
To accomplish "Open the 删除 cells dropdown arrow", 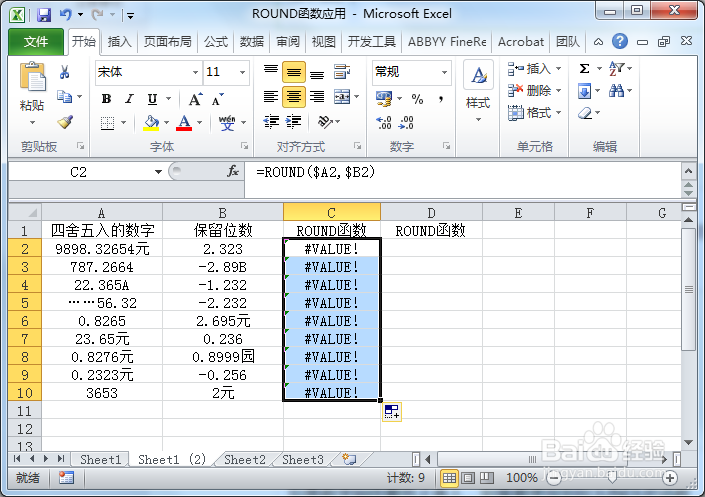I will [x=558, y=90].
